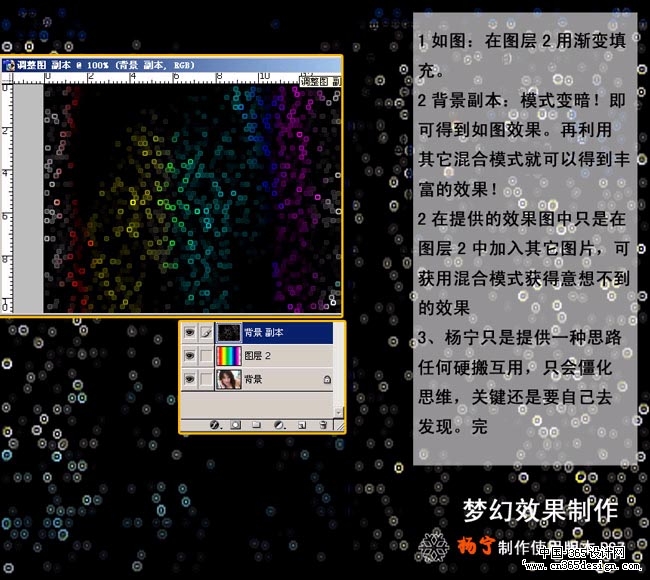Open the new adjustment layer menu
The width and height of the screenshot is (650, 580).
[x=279, y=425]
